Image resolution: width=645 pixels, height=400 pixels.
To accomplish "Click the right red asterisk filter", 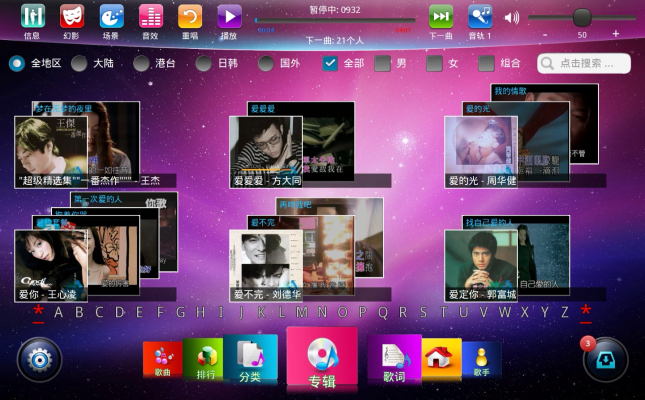I will (586, 313).
